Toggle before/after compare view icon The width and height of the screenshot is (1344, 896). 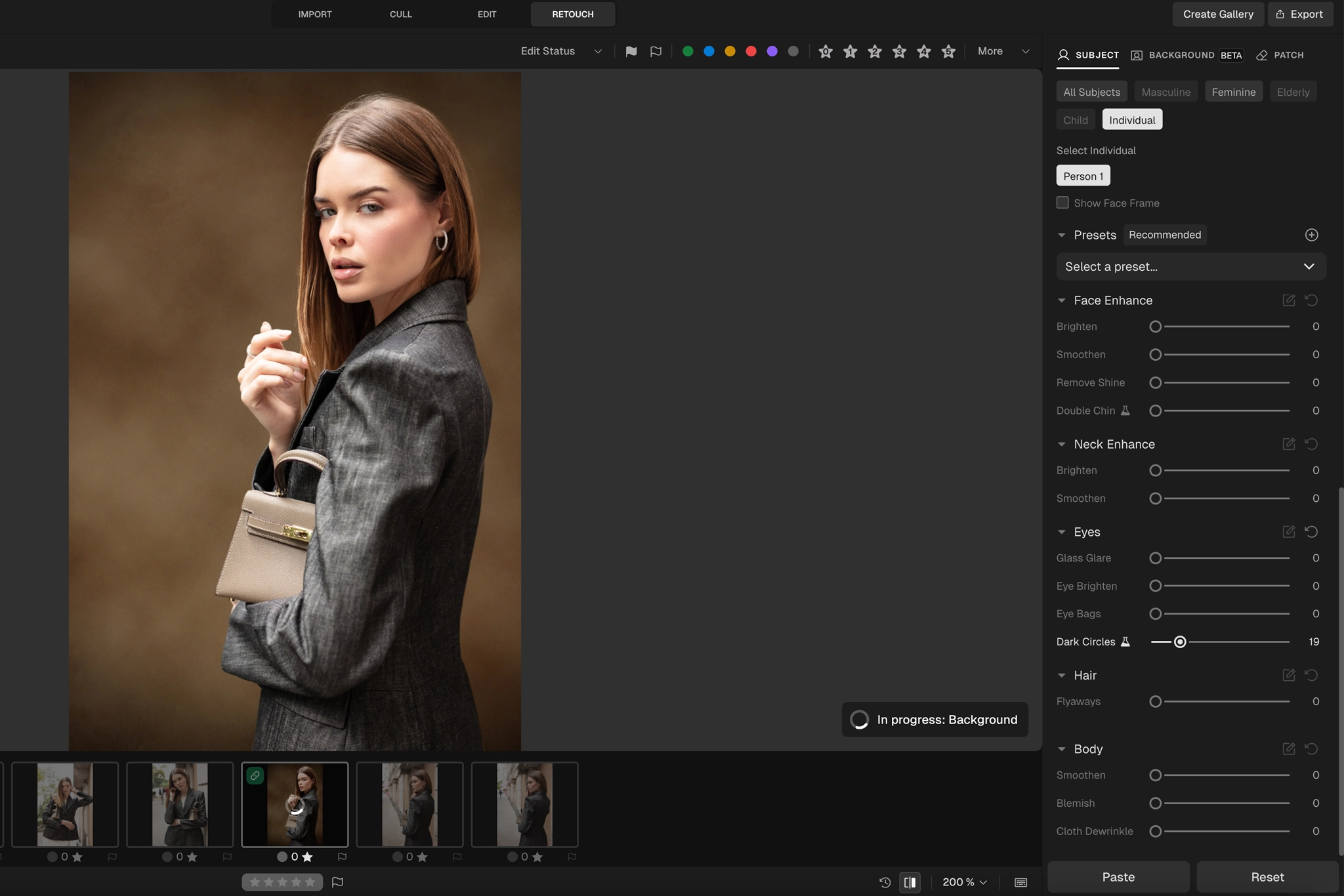(x=910, y=882)
